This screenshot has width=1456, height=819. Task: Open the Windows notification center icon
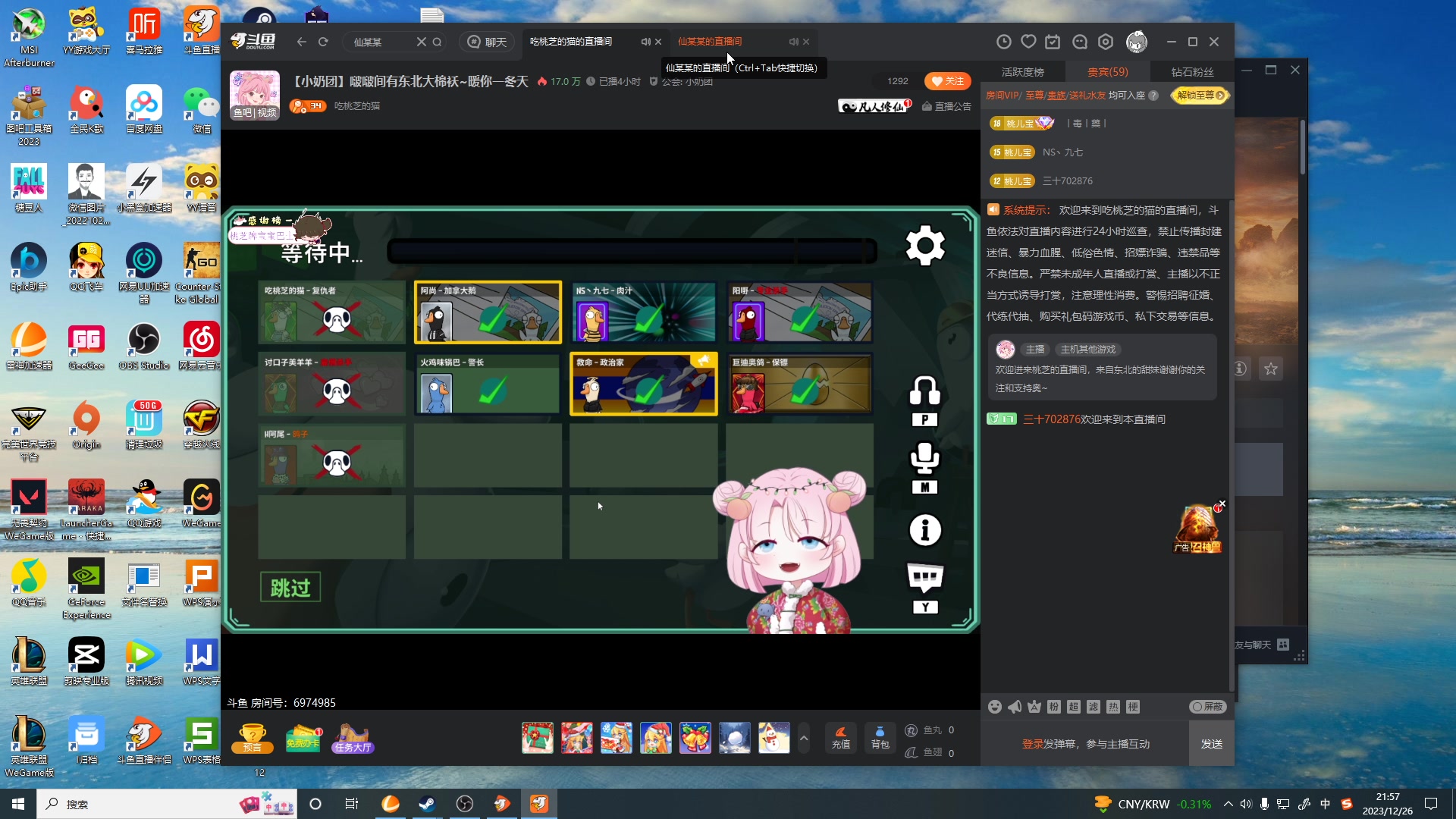pyautogui.click(x=1431, y=804)
